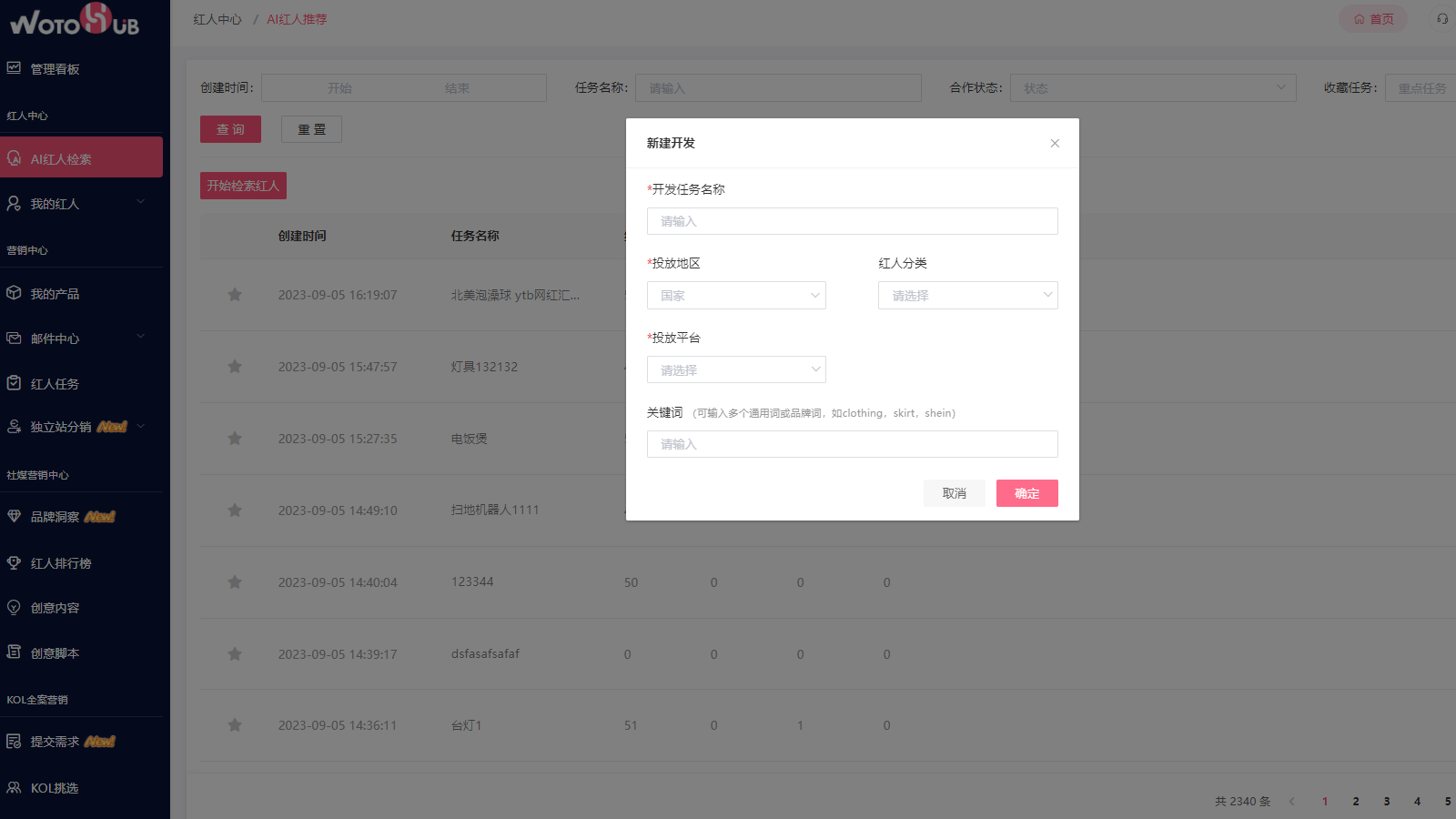Navigate to 红人中心 in the breadcrumb
This screenshot has width=1456, height=819.
[x=216, y=18]
